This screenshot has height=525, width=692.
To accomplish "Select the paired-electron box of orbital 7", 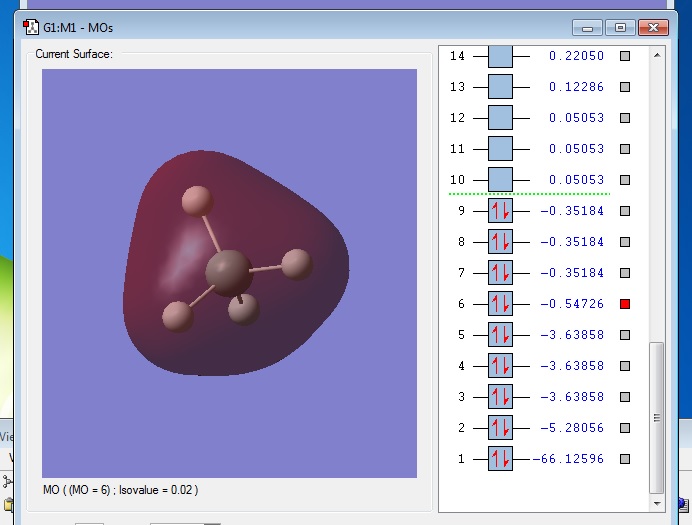I will [x=500, y=273].
